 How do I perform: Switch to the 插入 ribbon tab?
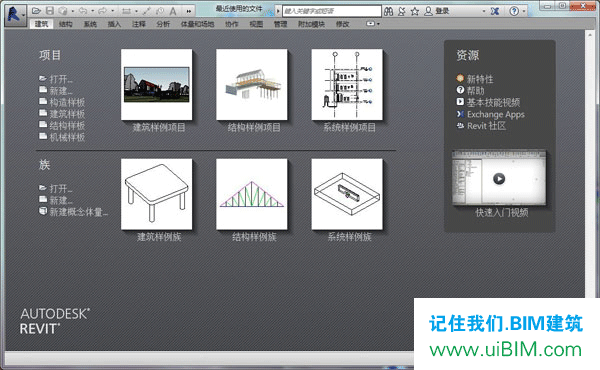point(114,24)
